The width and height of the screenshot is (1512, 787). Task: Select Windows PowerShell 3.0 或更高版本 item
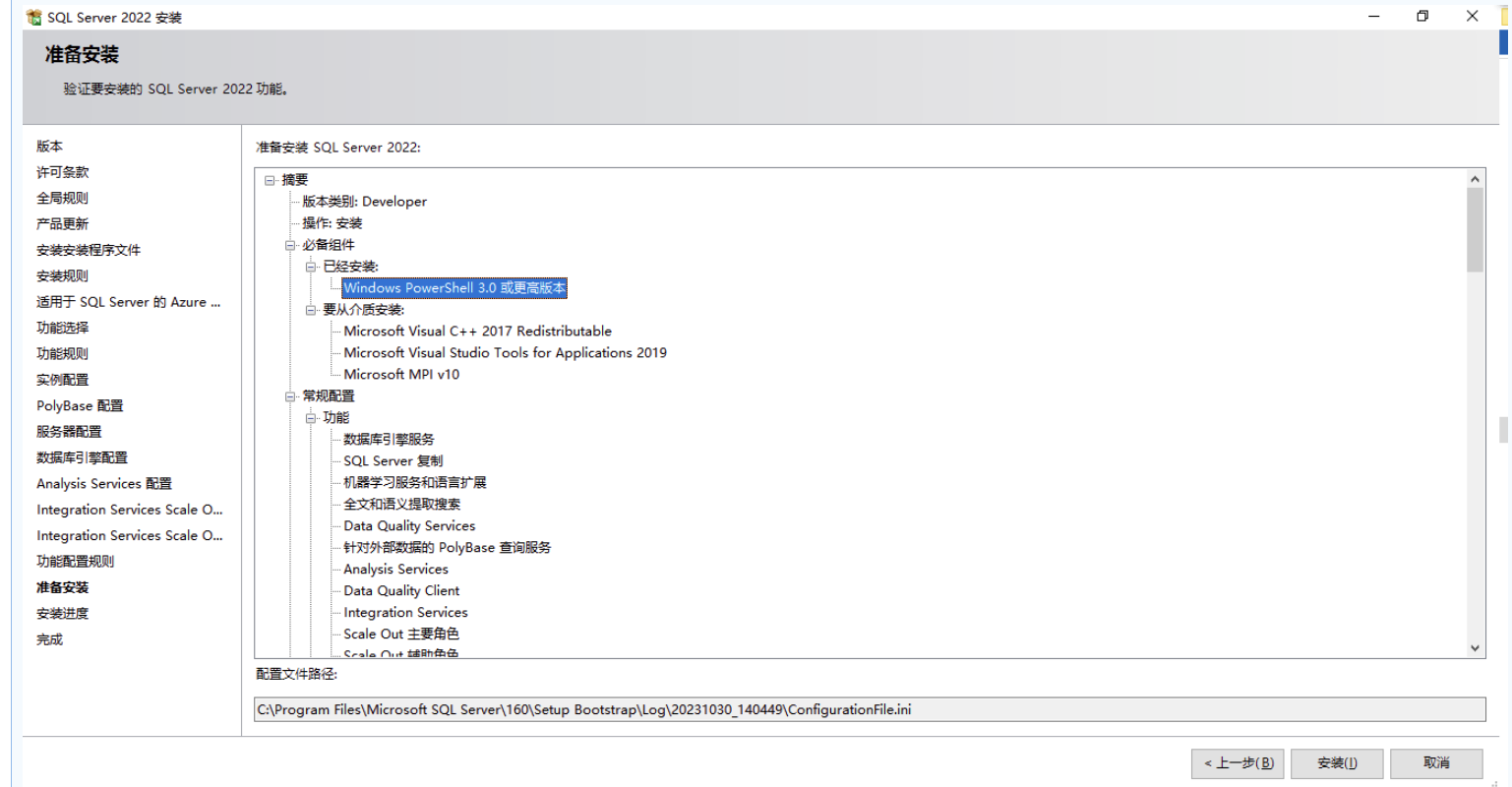tap(454, 288)
